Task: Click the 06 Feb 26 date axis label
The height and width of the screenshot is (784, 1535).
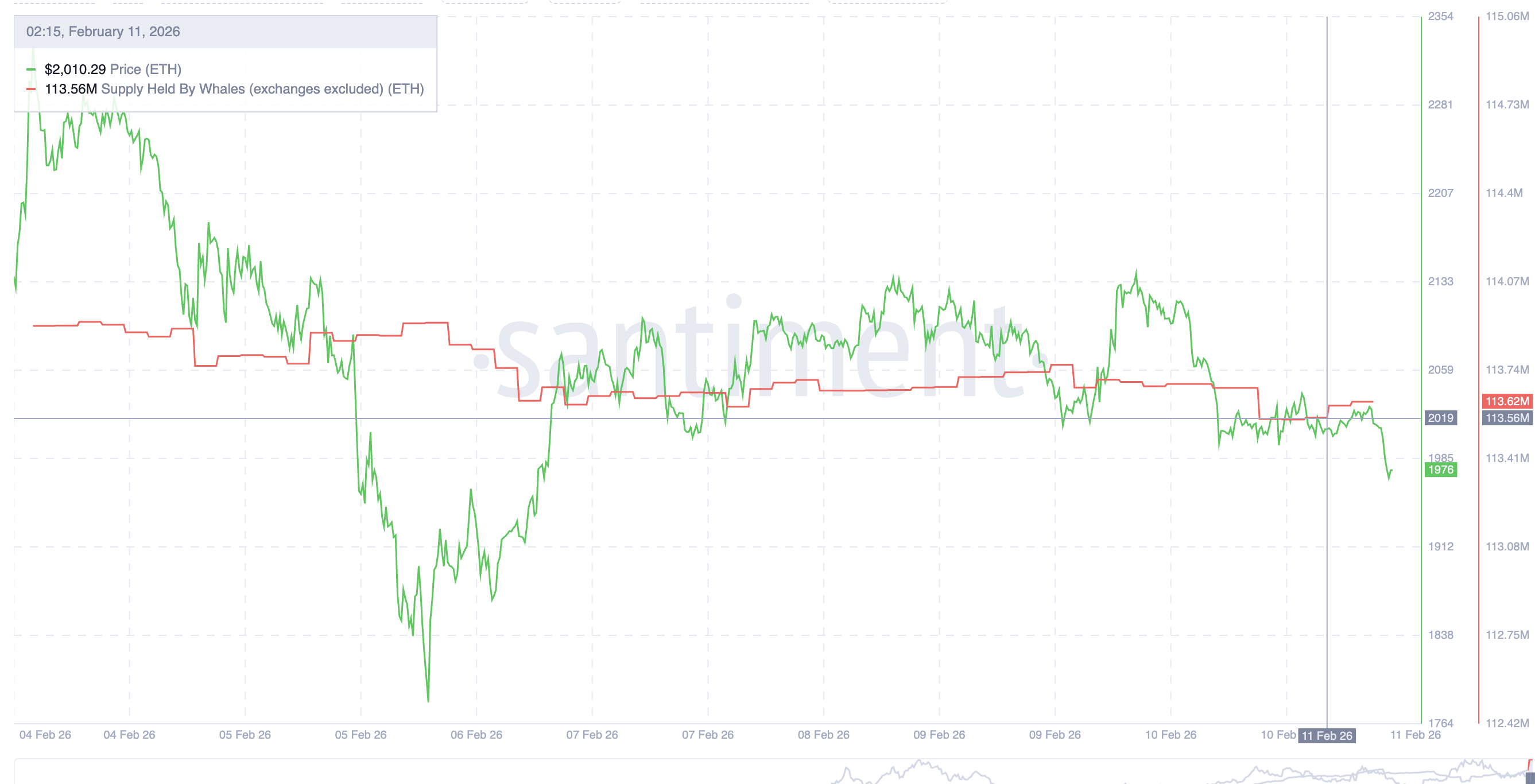Action: point(476,735)
